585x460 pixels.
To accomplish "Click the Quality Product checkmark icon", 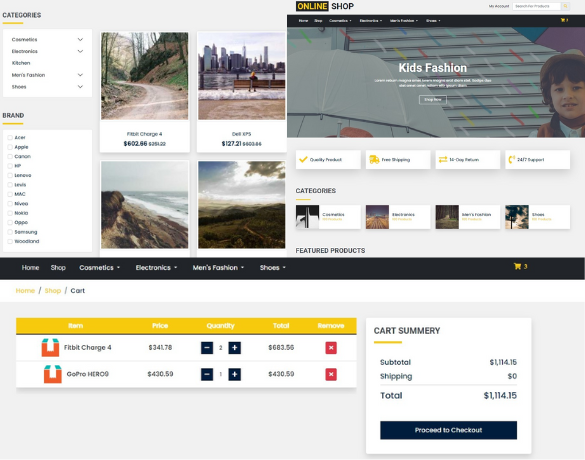I will click(x=303, y=159).
